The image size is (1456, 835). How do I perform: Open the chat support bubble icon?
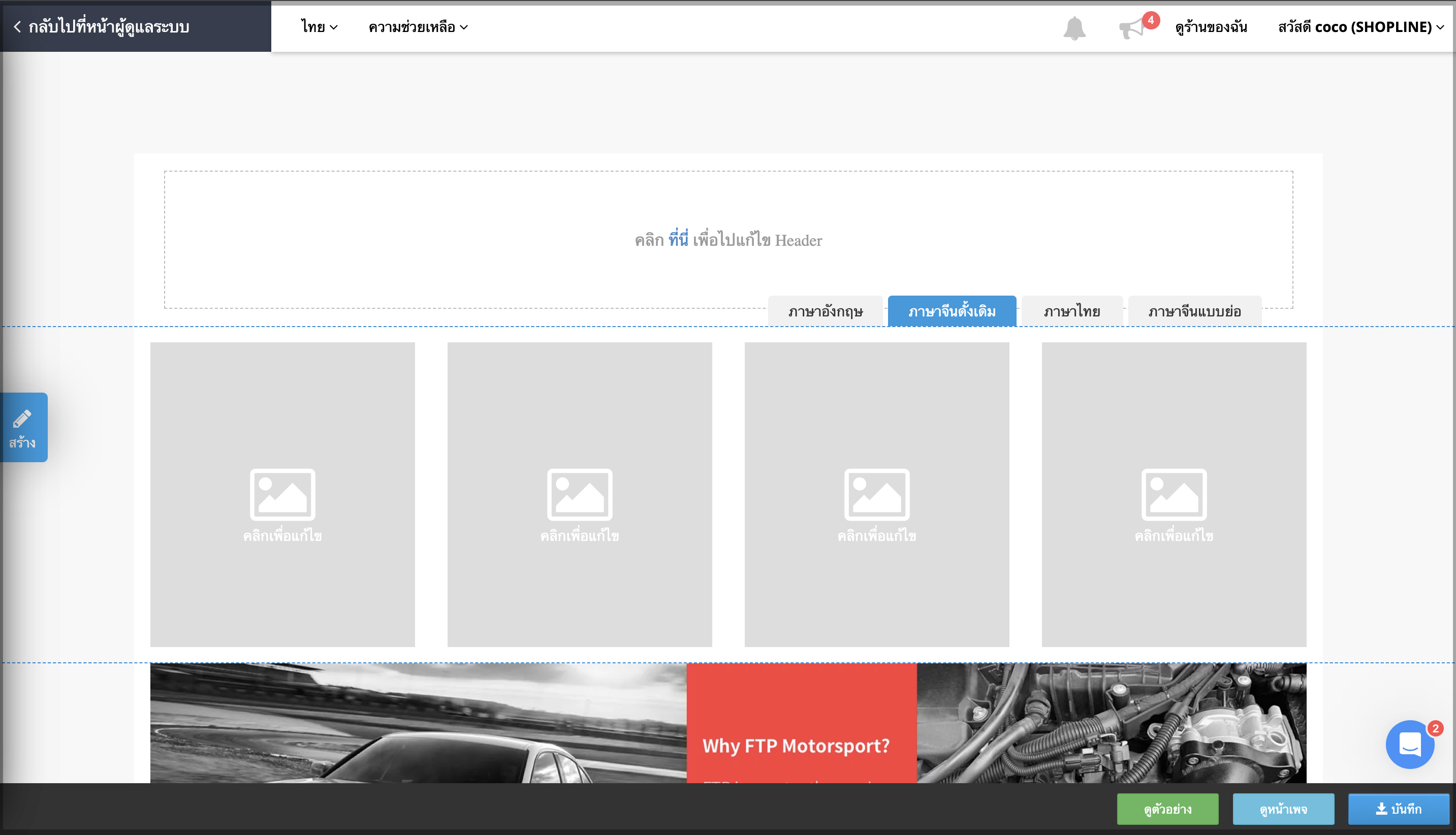click(x=1410, y=745)
